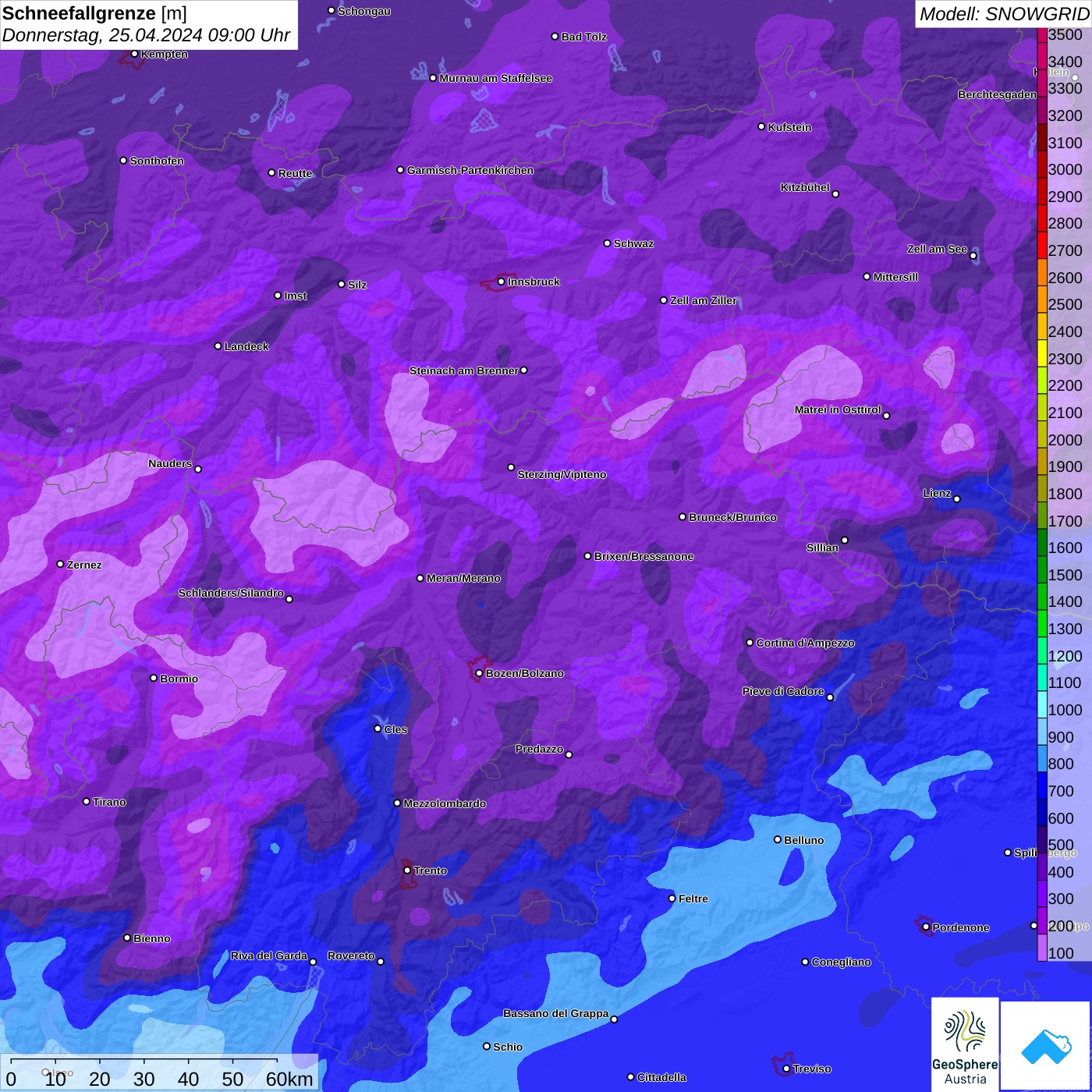Click the Cittadella label

pyautogui.click(x=661, y=1077)
